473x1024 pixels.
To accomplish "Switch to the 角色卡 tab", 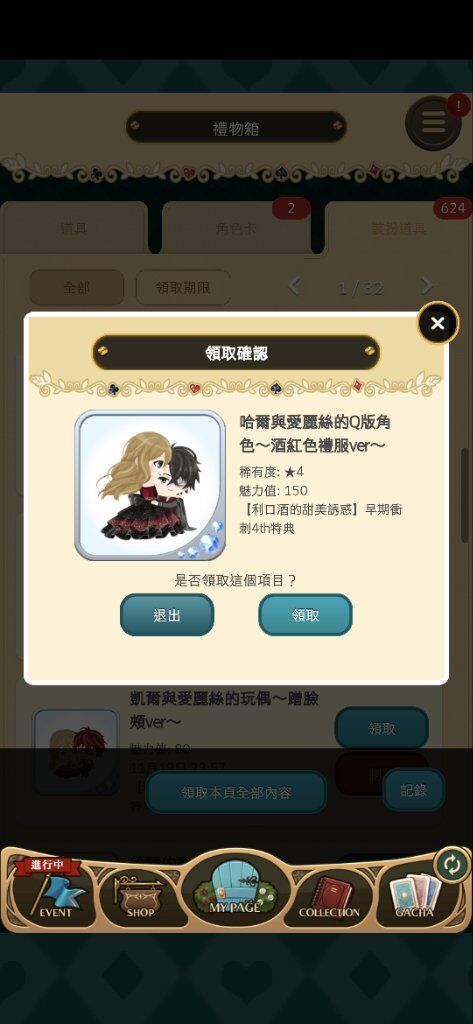I will 235,228.
